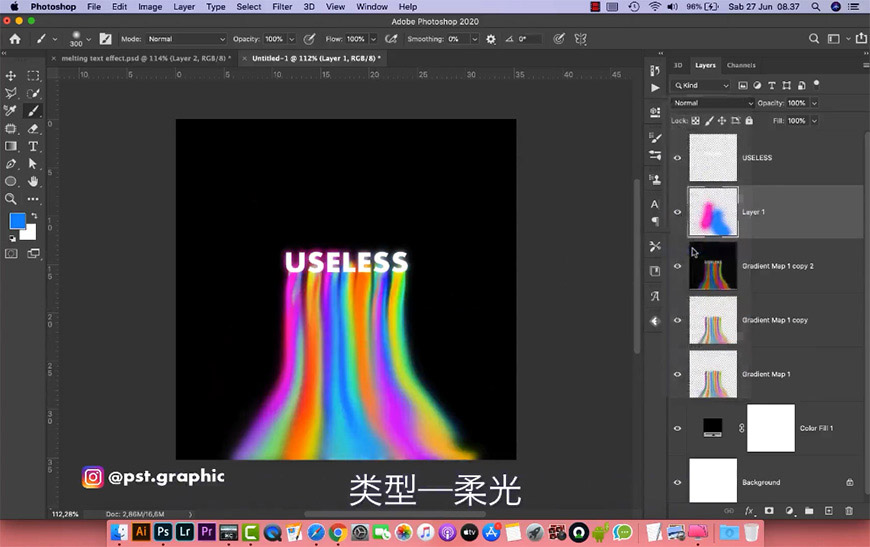The image size is (870, 547).
Task: Switch to the Channels tab
Action: click(741, 65)
